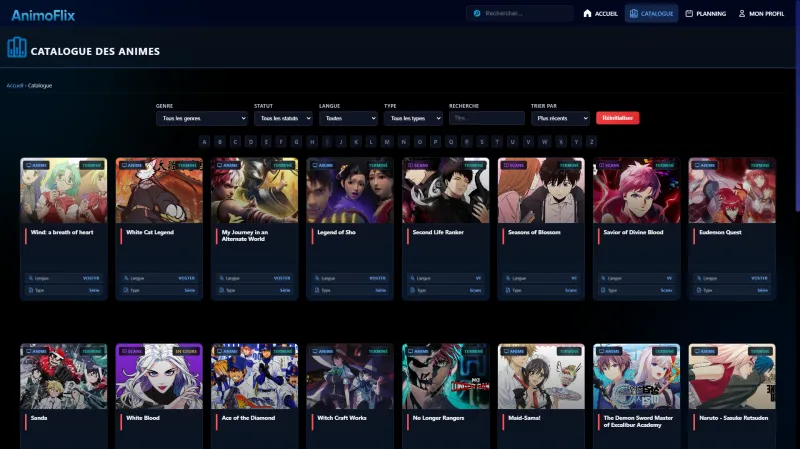Viewport: 800px width, 449px height.
Task: Click letter W in alphabet row
Action: click(x=544, y=142)
